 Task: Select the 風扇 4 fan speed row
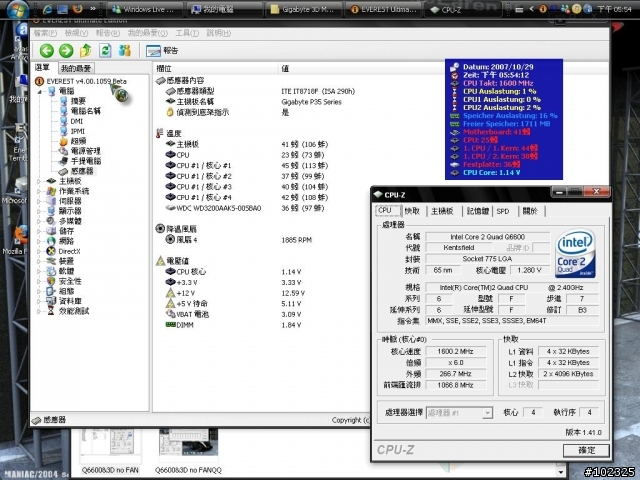[x=239, y=240]
